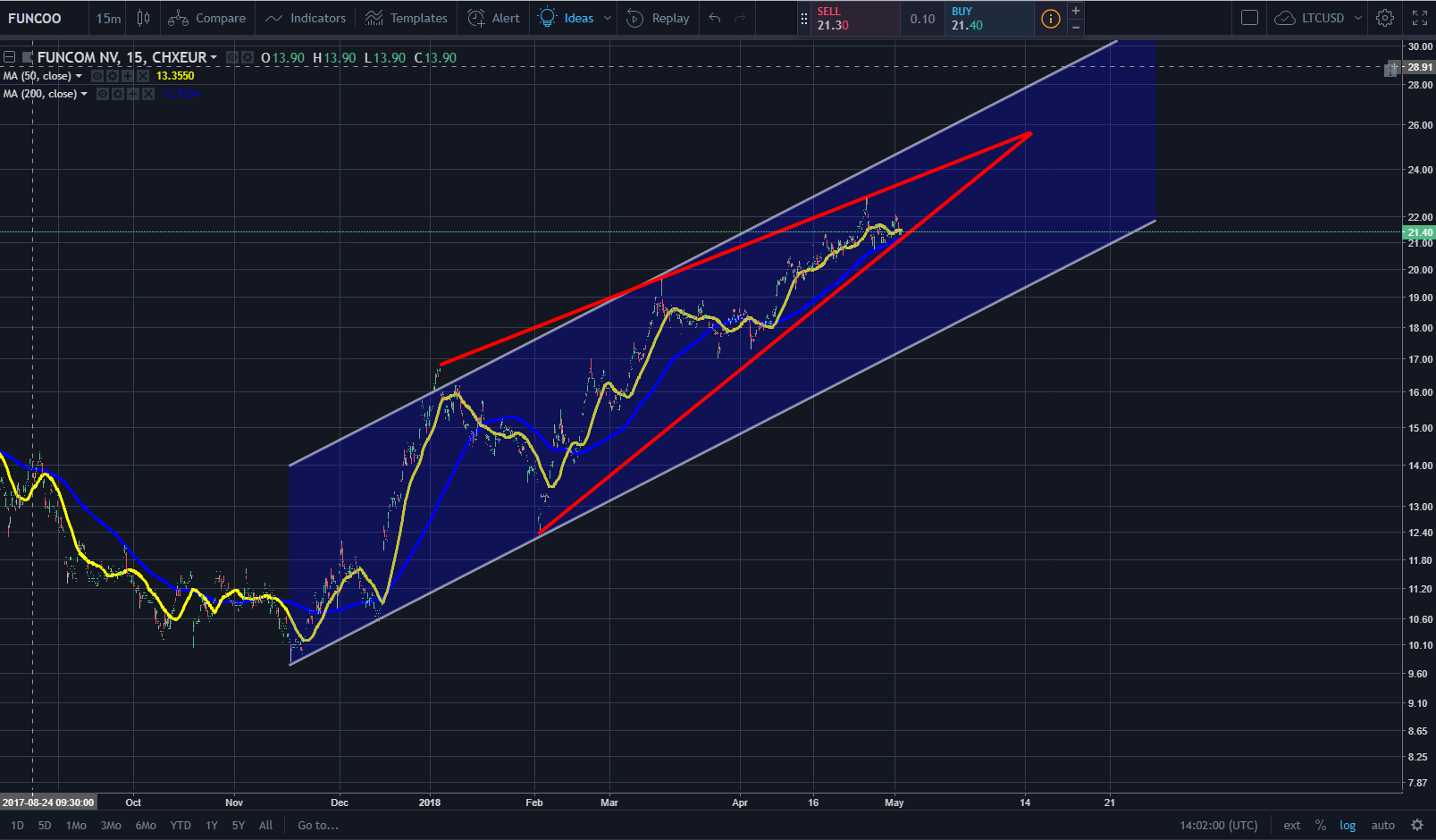
Task: Open the Indicators panel
Action: (x=306, y=18)
